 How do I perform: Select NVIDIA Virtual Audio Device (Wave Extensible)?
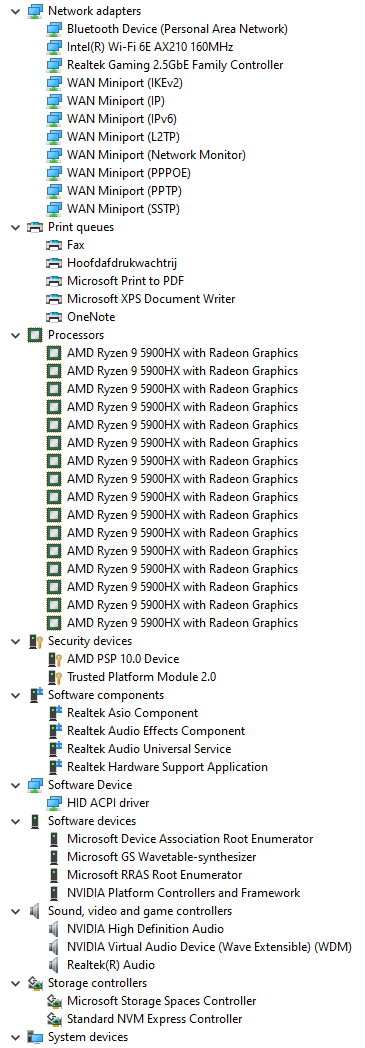(209, 947)
